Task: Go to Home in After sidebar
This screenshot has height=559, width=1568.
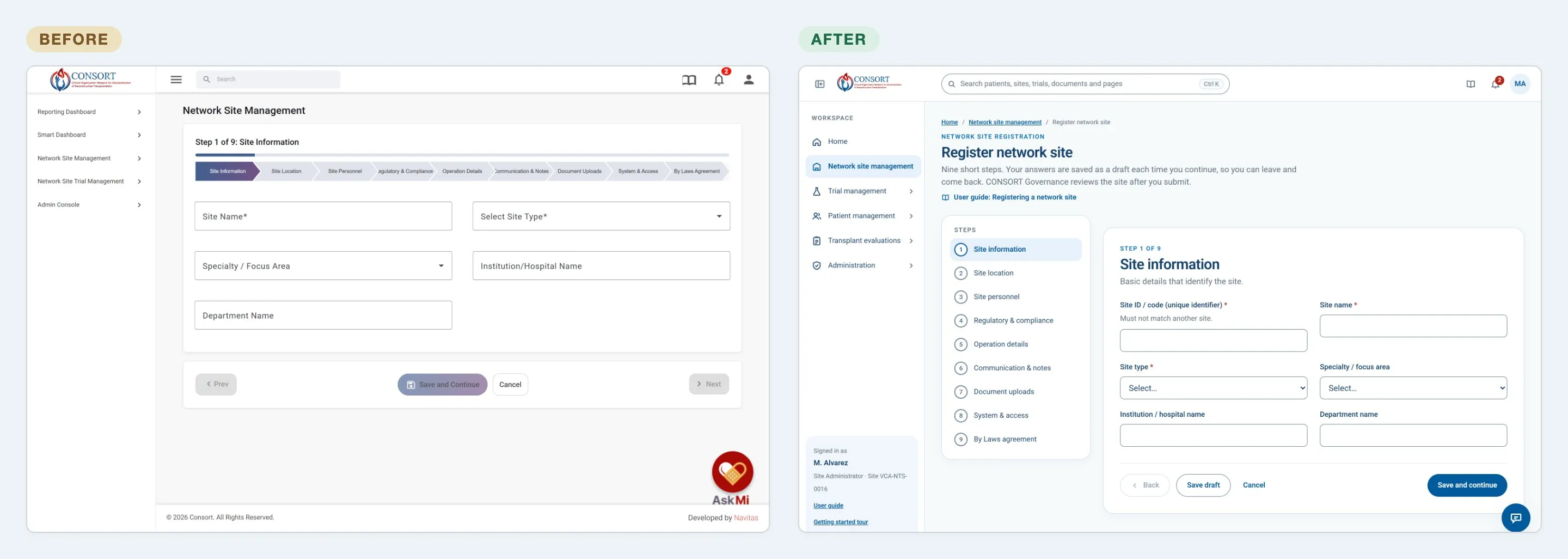Action: [x=862, y=142]
